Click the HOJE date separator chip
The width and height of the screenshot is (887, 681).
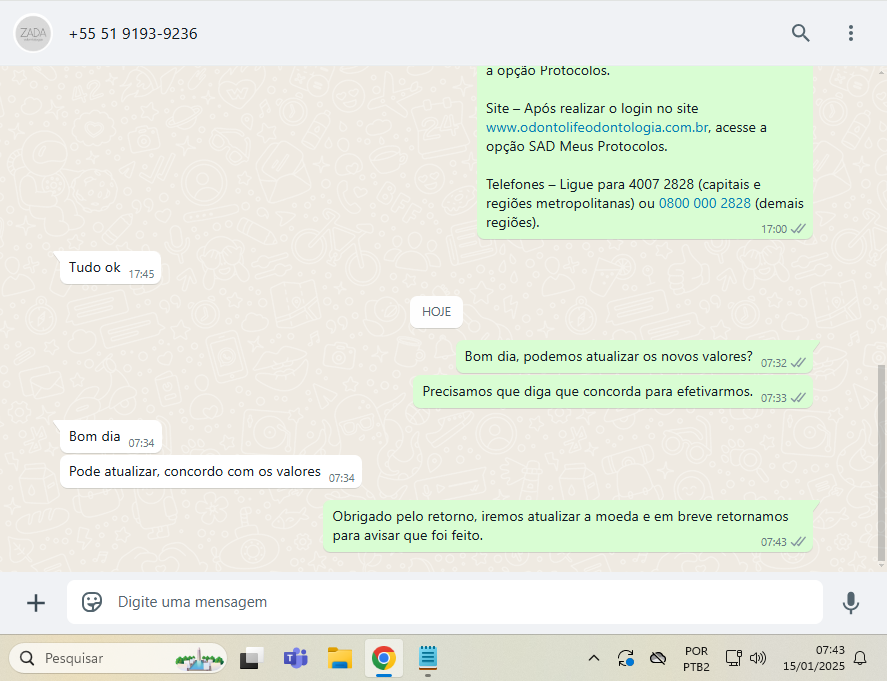(x=436, y=312)
